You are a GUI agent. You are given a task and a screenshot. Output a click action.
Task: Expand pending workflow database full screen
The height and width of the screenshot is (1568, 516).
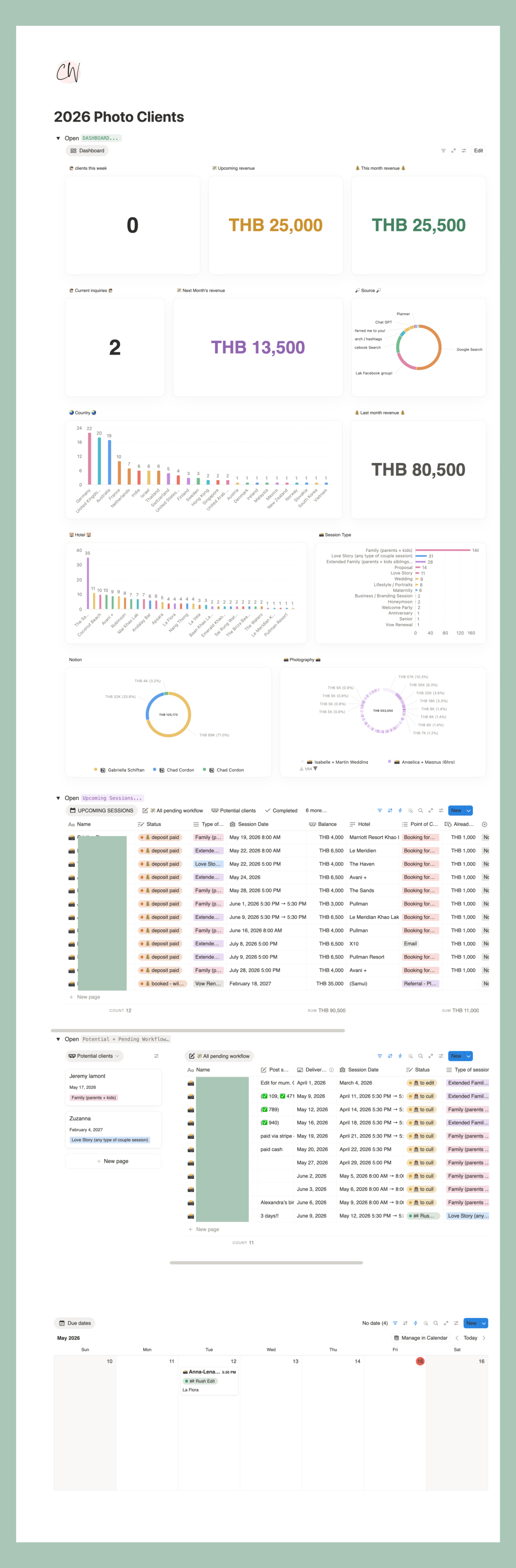pyautogui.click(x=430, y=1056)
